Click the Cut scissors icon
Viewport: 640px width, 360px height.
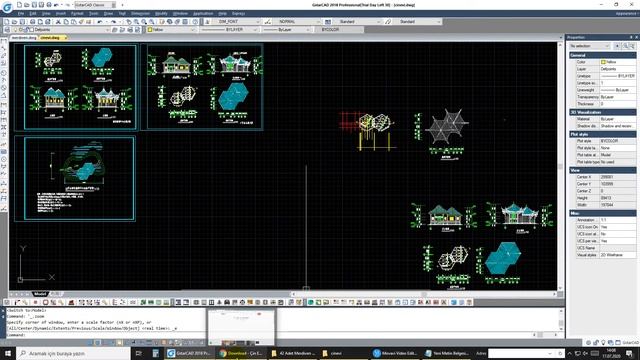click(58, 22)
